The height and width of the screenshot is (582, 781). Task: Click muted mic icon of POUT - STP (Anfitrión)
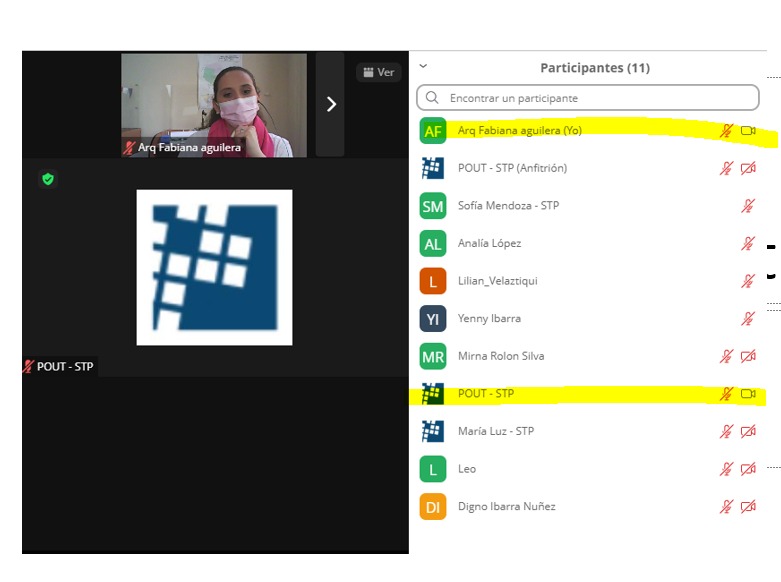(726, 168)
